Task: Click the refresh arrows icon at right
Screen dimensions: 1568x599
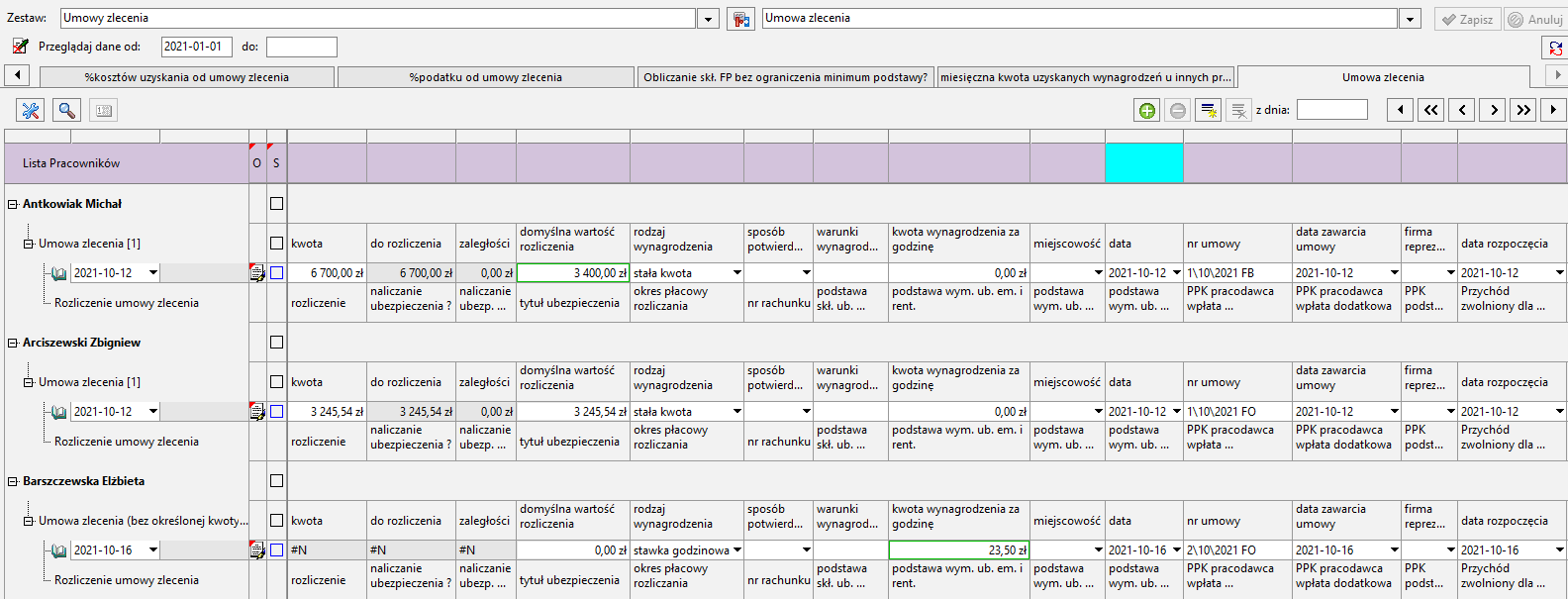Action: (x=1556, y=48)
